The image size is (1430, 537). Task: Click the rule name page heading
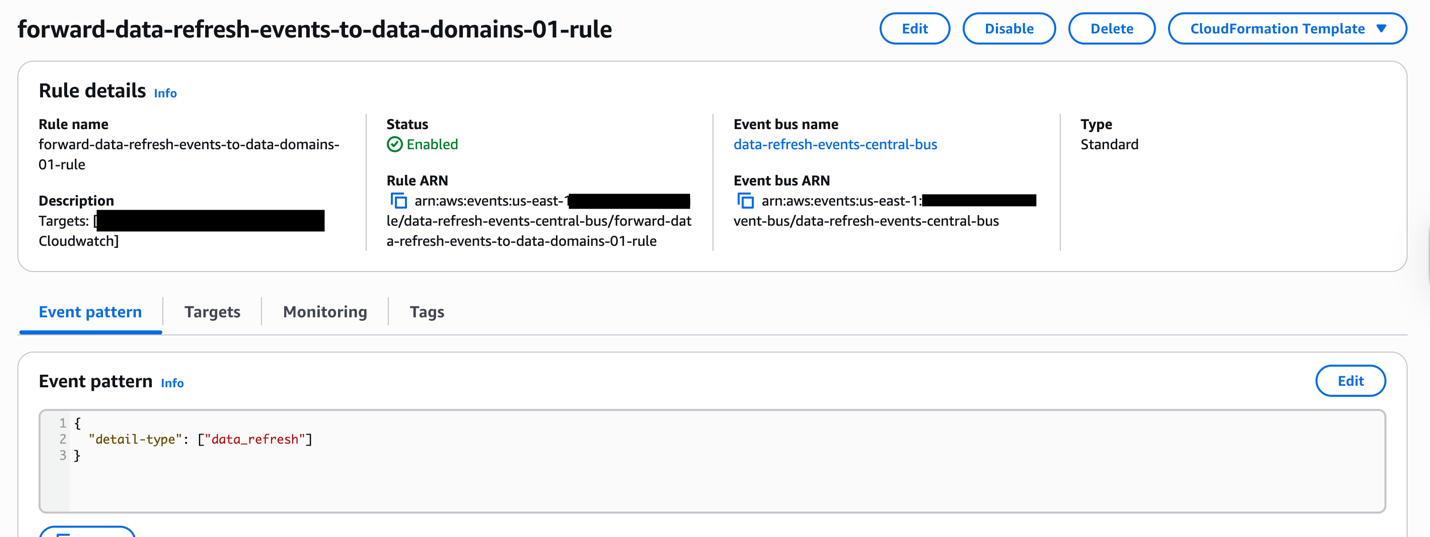[x=315, y=29]
